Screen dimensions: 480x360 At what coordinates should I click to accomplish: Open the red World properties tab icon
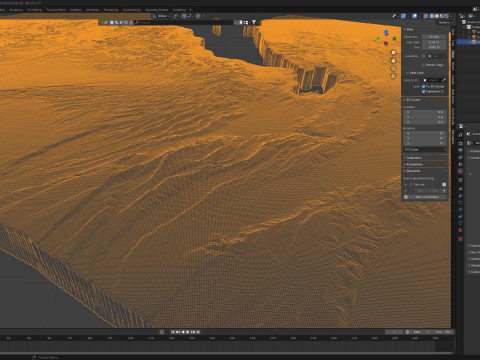pos(460,171)
